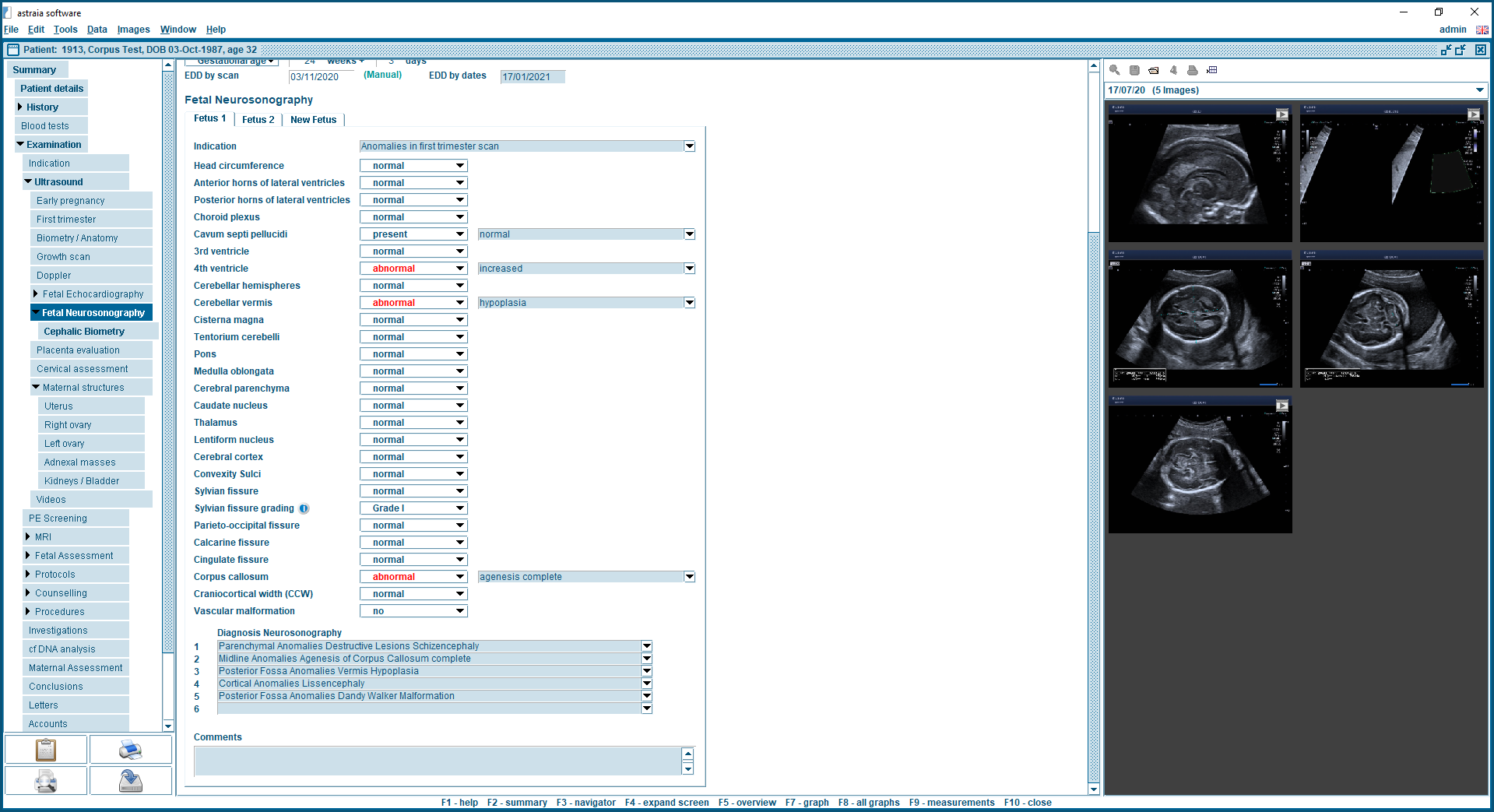Click inside the Comments text box
This screenshot has width=1494, height=812.
pyautogui.click(x=437, y=761)
